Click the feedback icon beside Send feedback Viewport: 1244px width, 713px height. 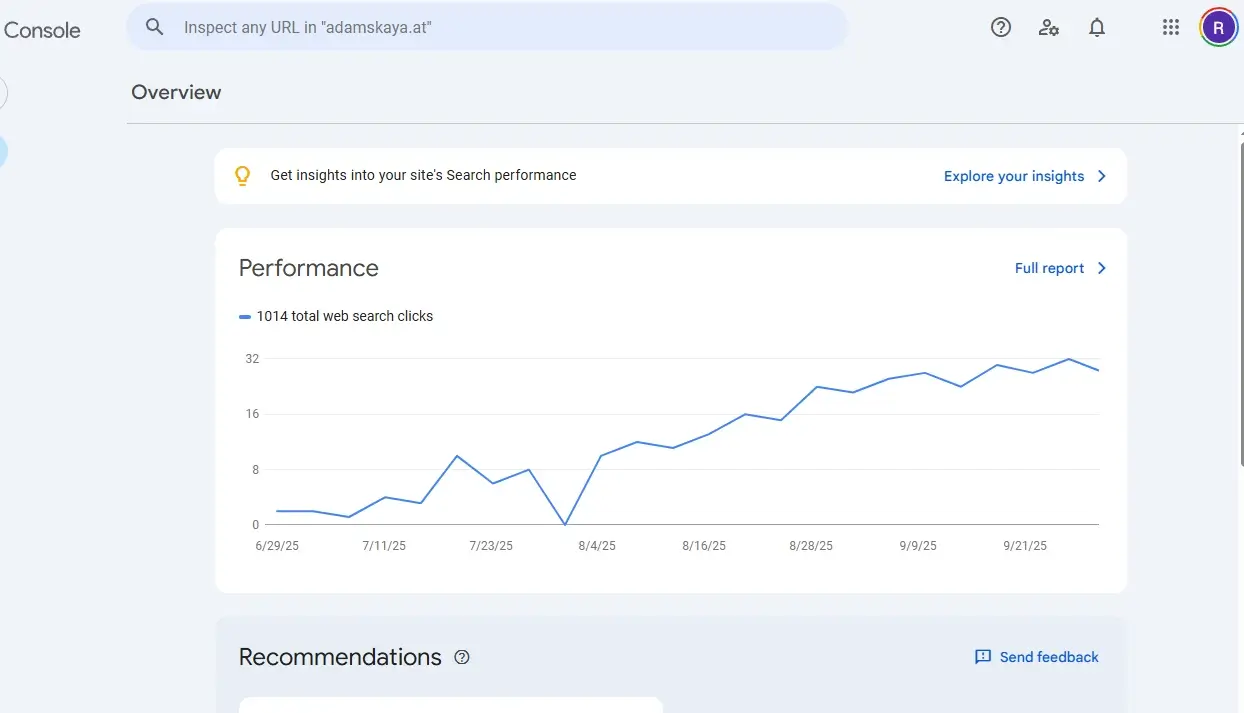click(982, 657)
